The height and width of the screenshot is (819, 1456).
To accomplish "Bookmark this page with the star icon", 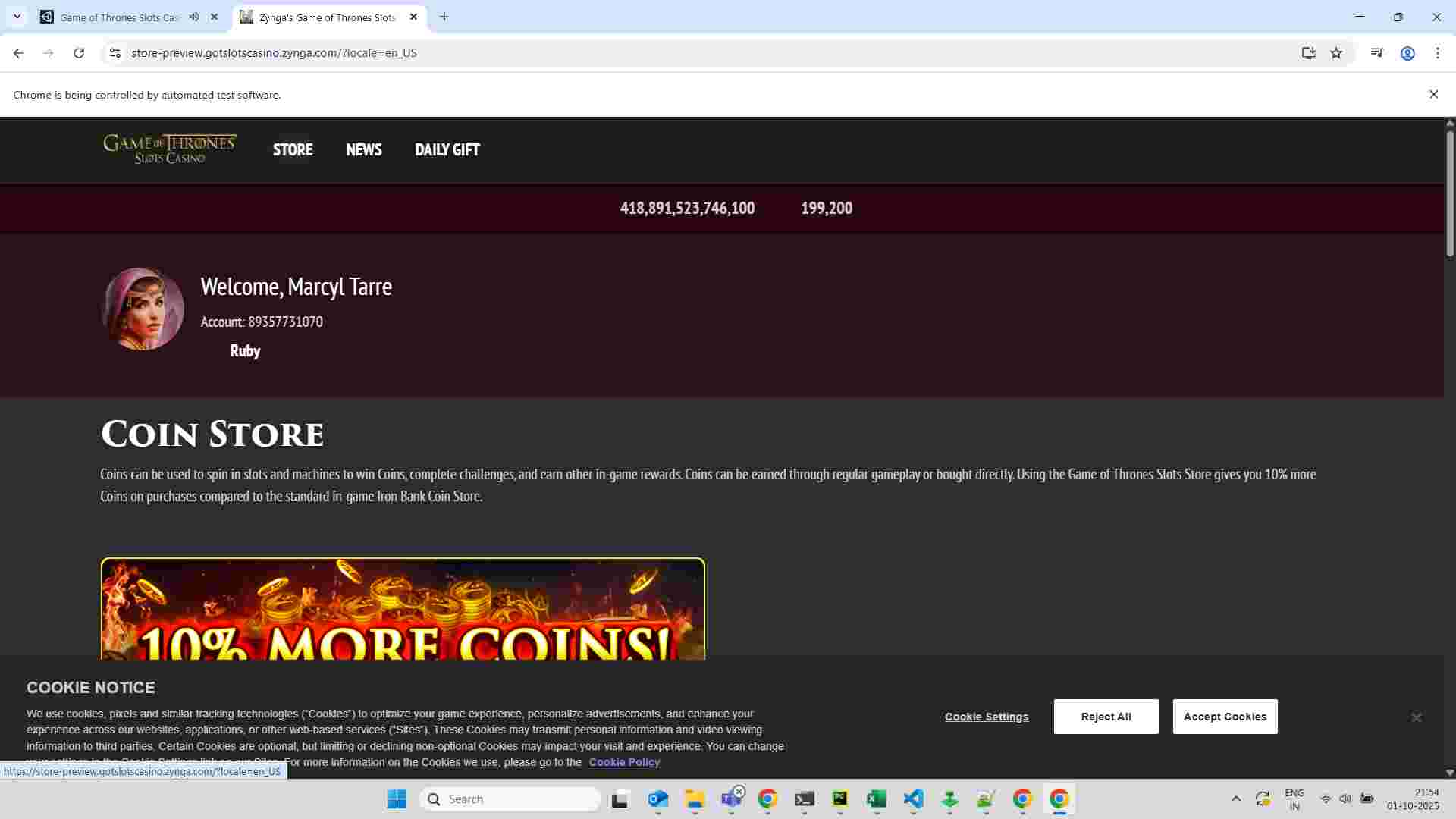I will coord(1336,53).
